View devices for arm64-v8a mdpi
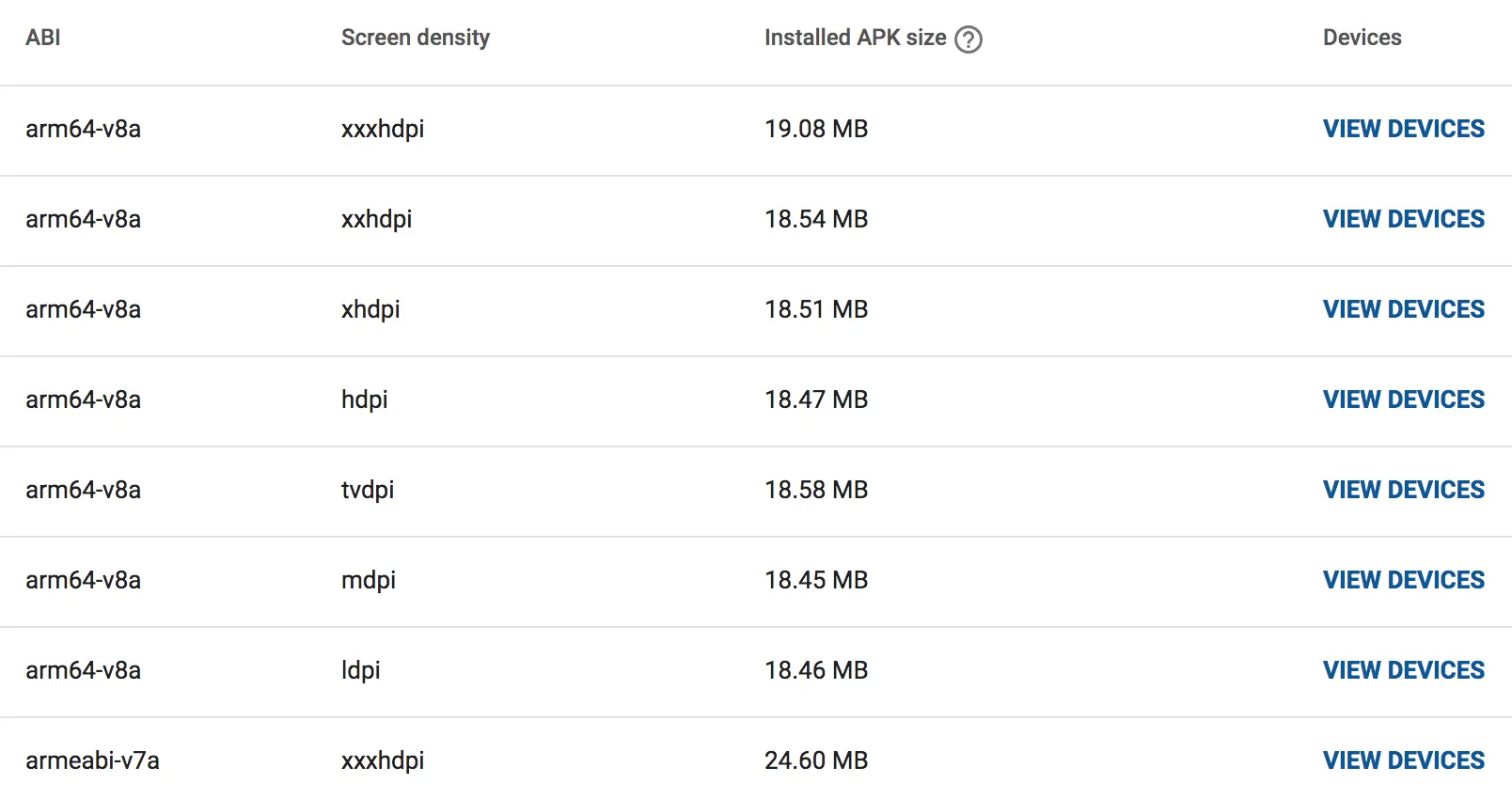The height and width of the screenshot is (799, 1512). 1403,580
